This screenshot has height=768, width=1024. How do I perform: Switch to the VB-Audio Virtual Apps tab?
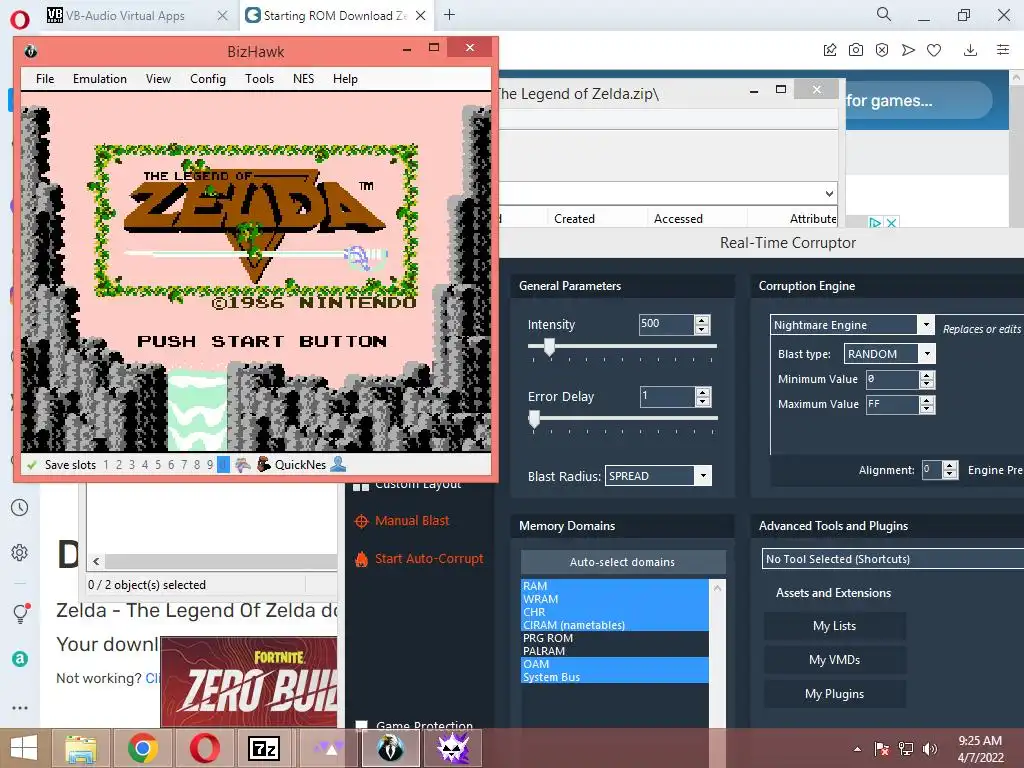pyautogui.click(x=124, y=16)
